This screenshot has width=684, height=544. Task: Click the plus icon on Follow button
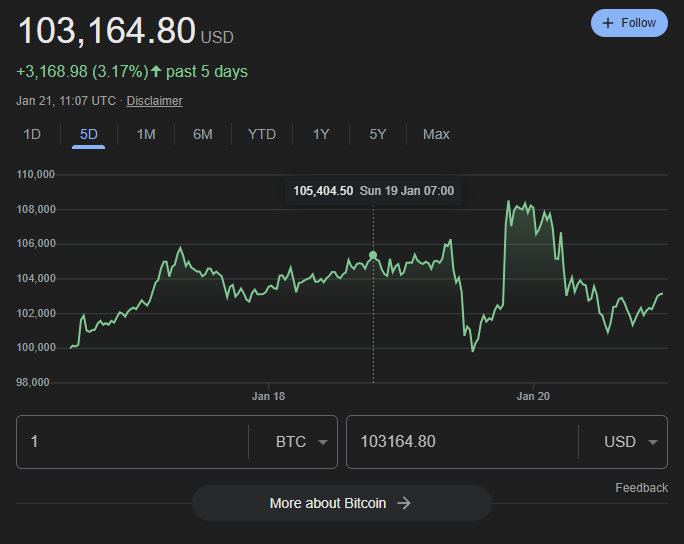click(x=608, y=23)
